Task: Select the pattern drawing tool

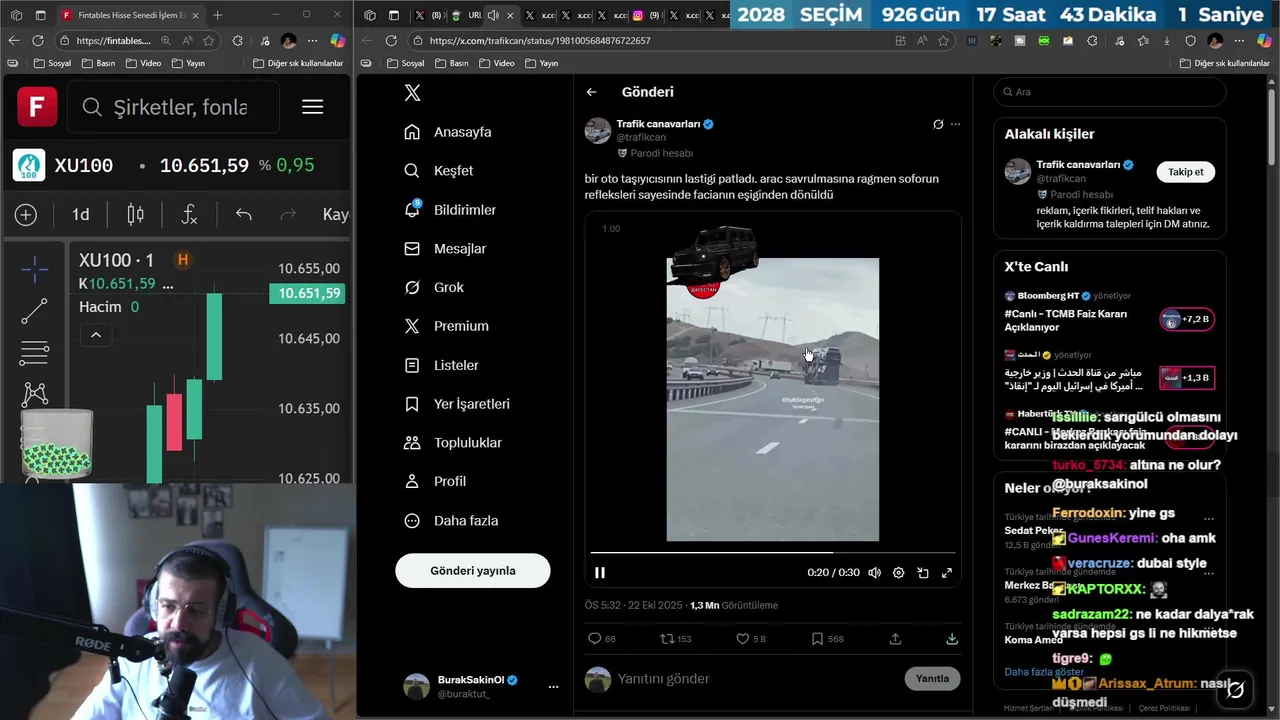Action: [x=35, y=395]
